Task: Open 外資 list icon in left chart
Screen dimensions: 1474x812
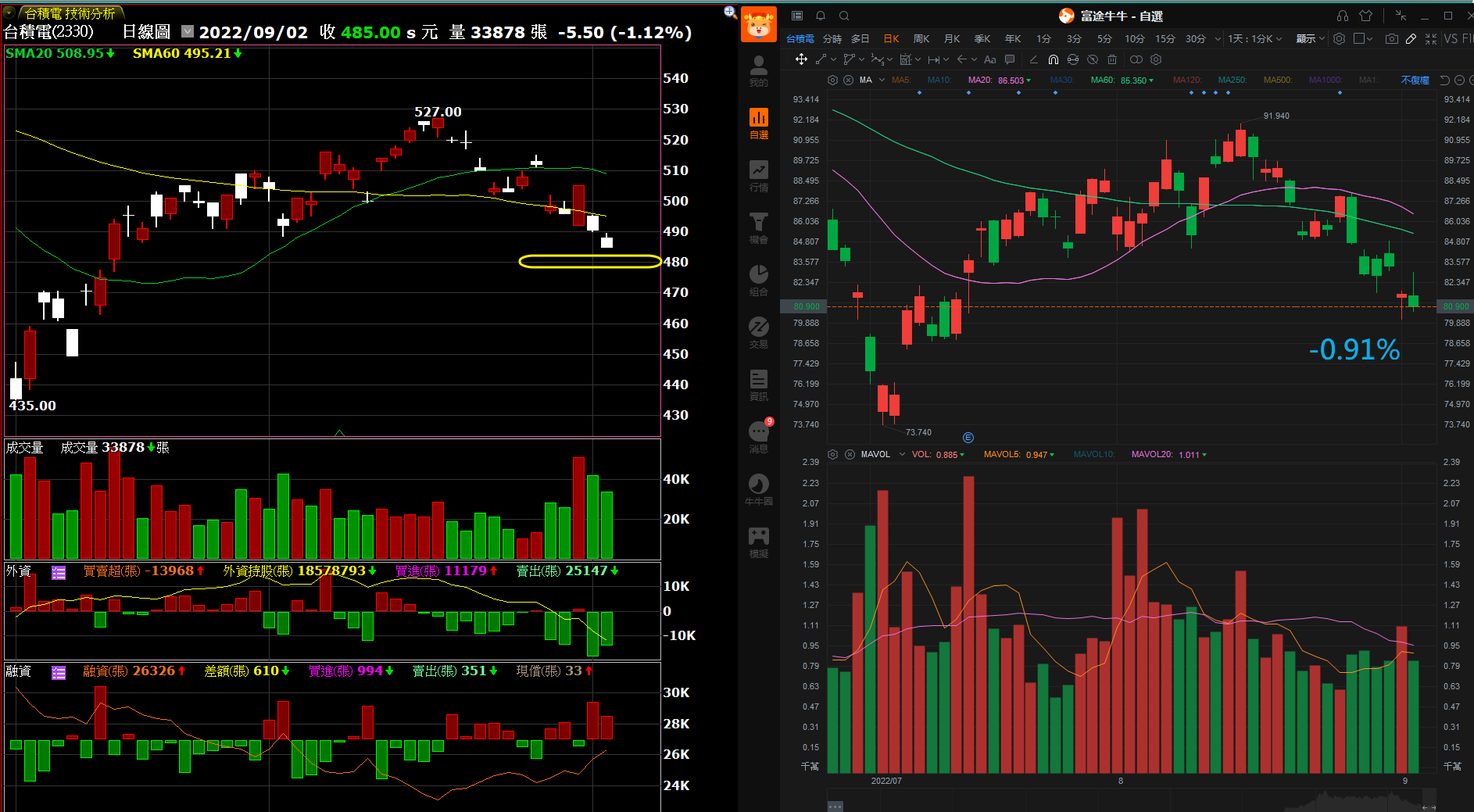Action: pyautogui.click(x=59, y=572)
